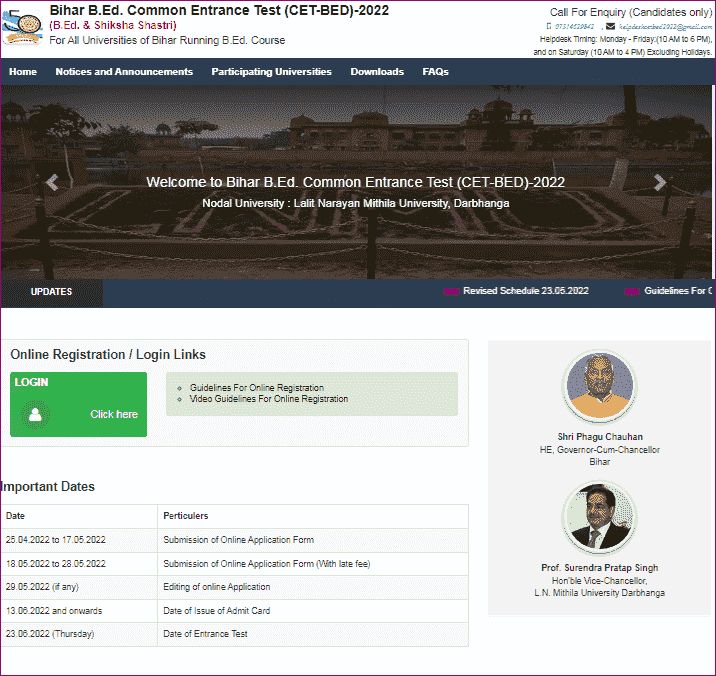The image size is (716, 676).
Task: Click the phone icon in enquiry header
Action: [x=549, y=26]
